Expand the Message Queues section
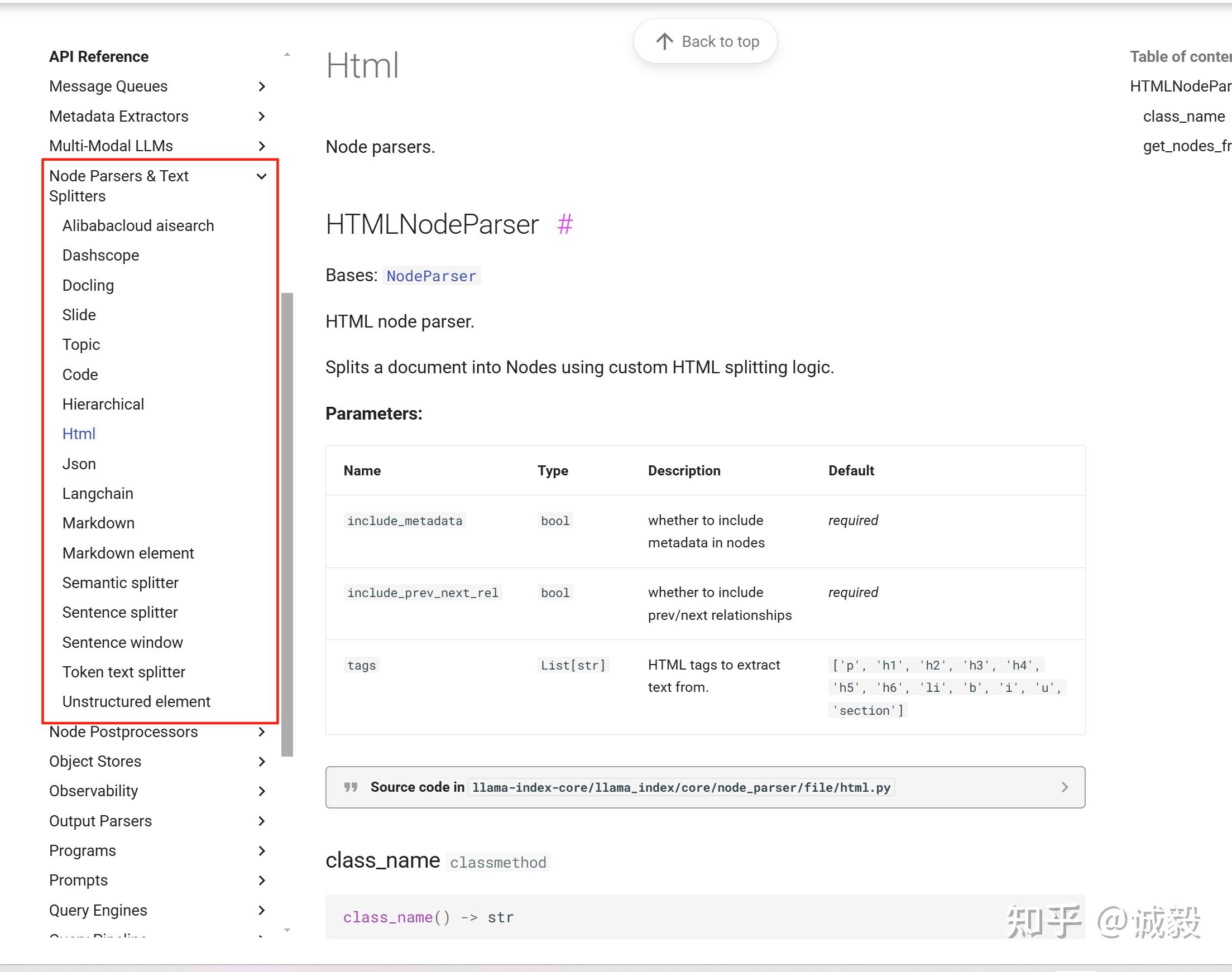 pos(262,86)
